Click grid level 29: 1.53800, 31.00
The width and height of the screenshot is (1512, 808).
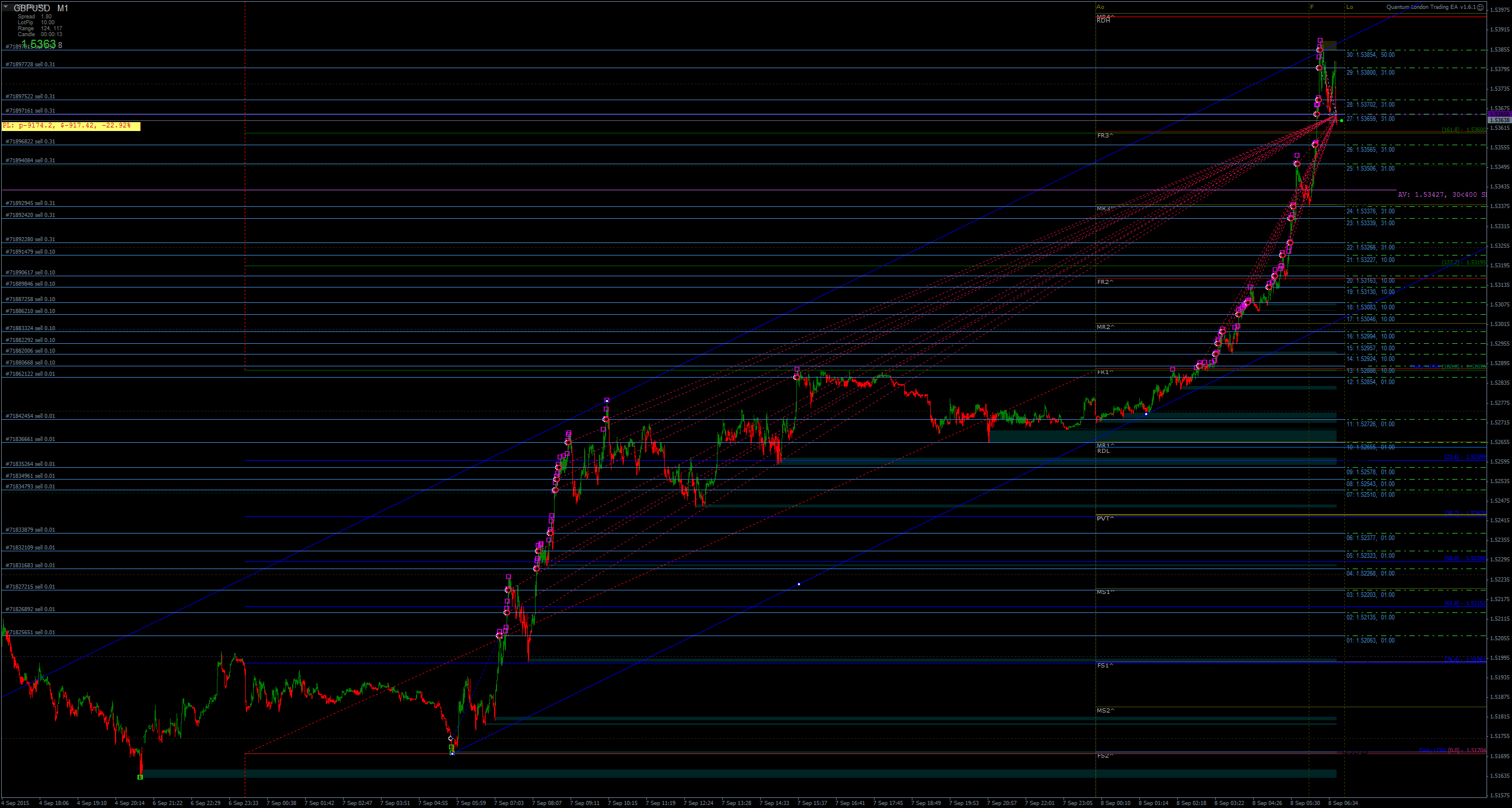pyautogui.click(x=1370, y=72)
